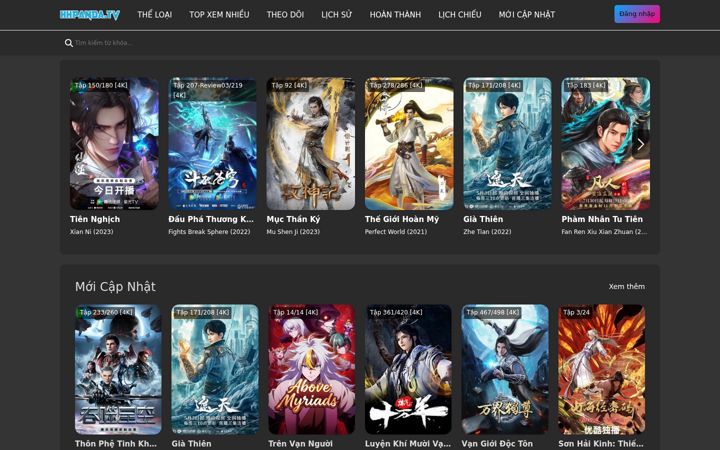The height and width of the screenshot is (450, 720).
Task: Open Lịch Chiếu schedule
Action: [460, 15]
